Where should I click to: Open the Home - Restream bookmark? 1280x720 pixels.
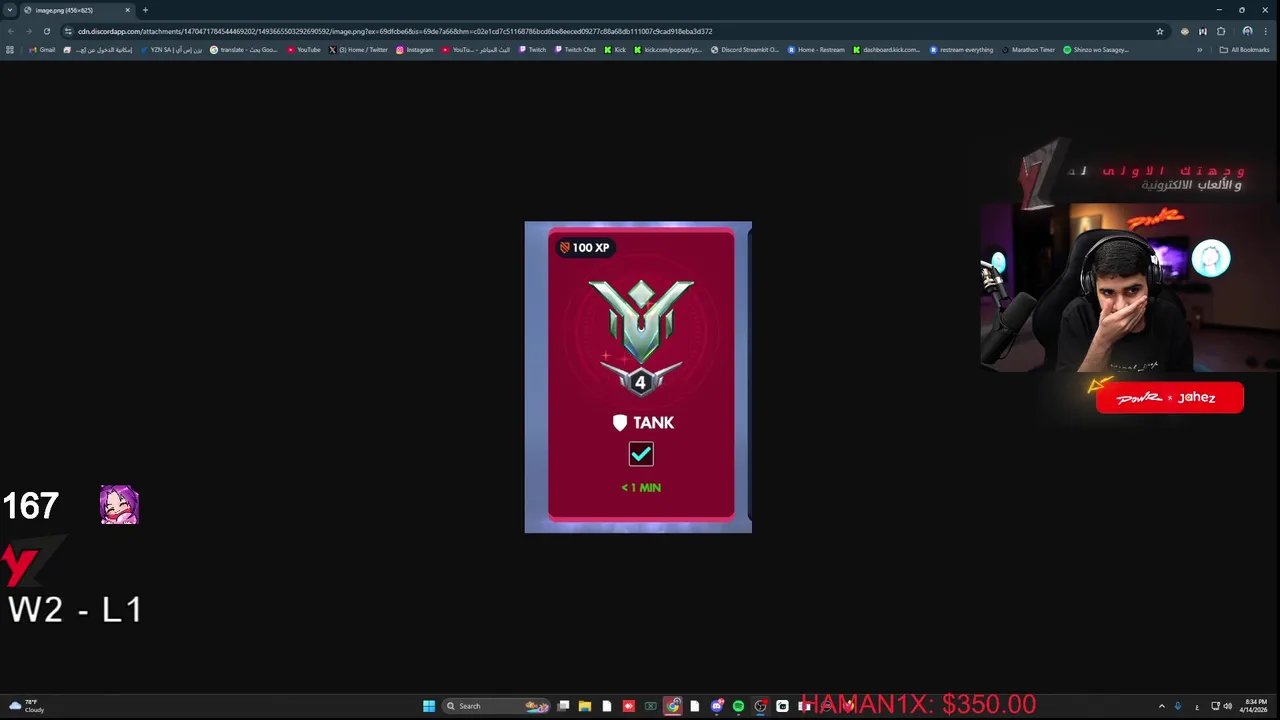coord(816,50)
